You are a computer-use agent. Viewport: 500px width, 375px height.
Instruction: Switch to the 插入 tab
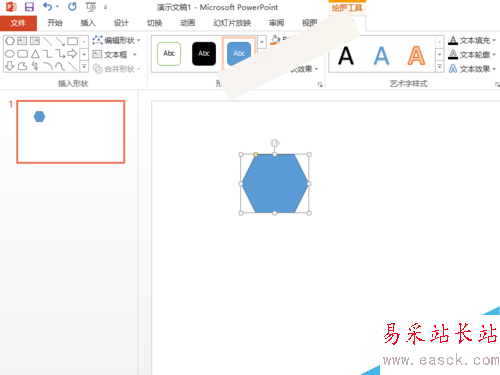88,23
